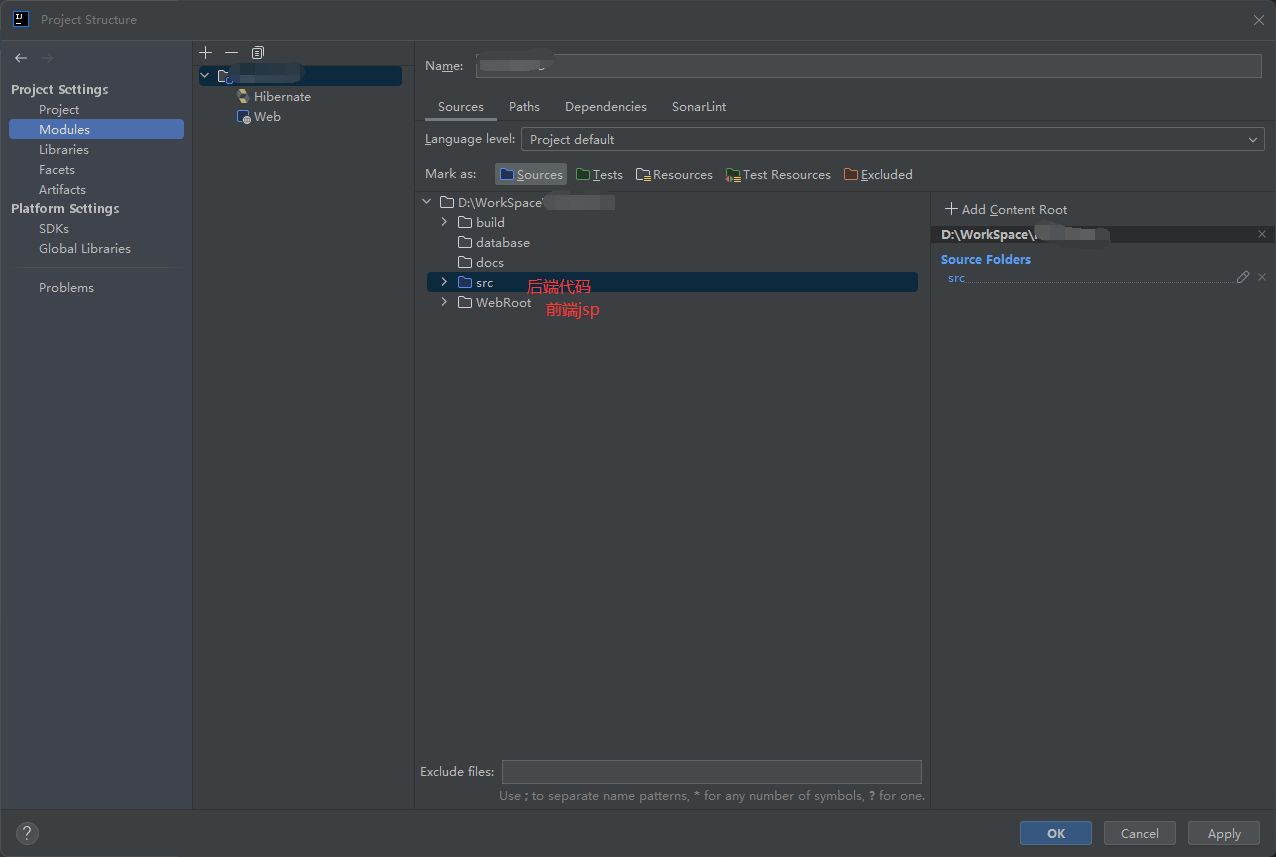Open Global Libraries in sidebar
This screenshot has width=1276, height=857.
coord(85,248)
